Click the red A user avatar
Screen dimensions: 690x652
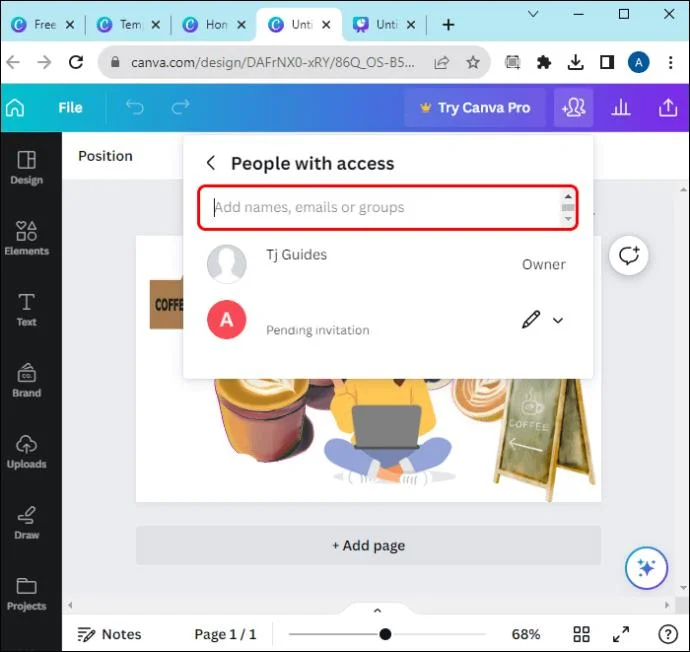pyautogui.click(x=227, y=319)
